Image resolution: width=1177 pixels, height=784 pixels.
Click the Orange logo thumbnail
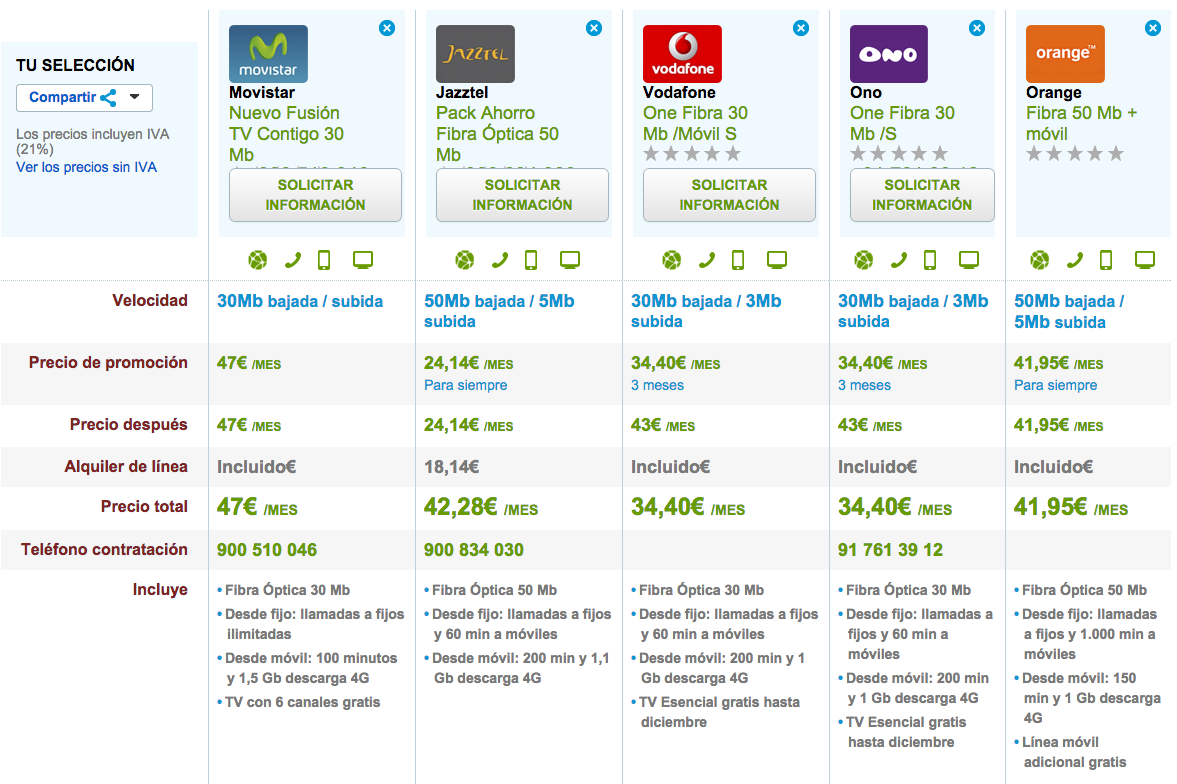tap(1065, 54)
